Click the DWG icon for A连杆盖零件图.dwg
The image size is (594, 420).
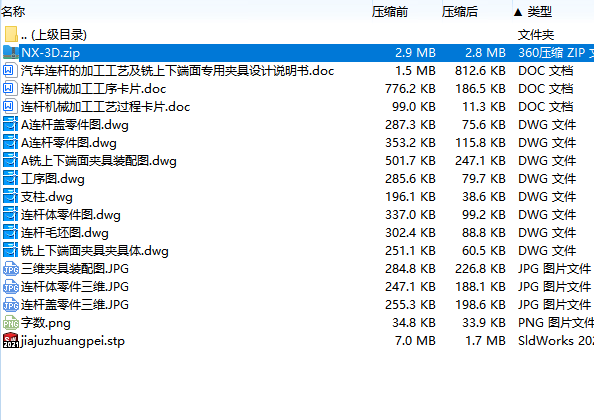click(x=10, y=125)
